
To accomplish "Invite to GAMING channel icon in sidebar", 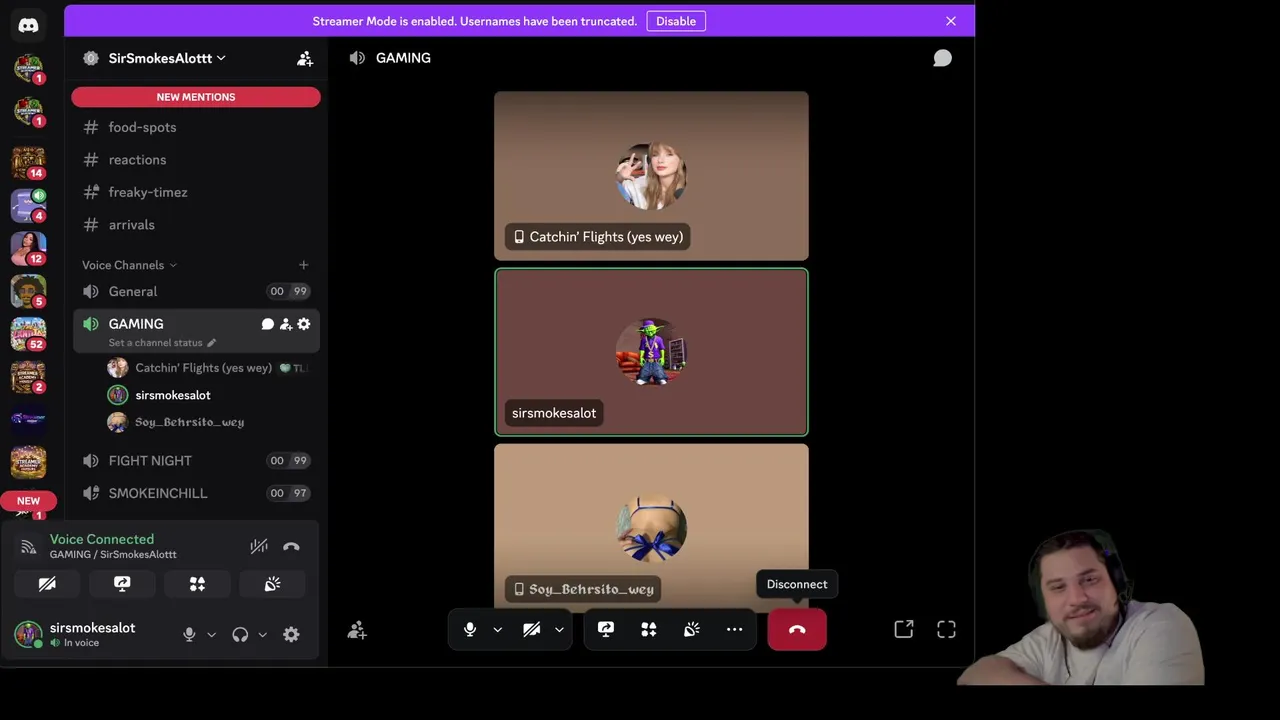I will click(x=285, y=324).
